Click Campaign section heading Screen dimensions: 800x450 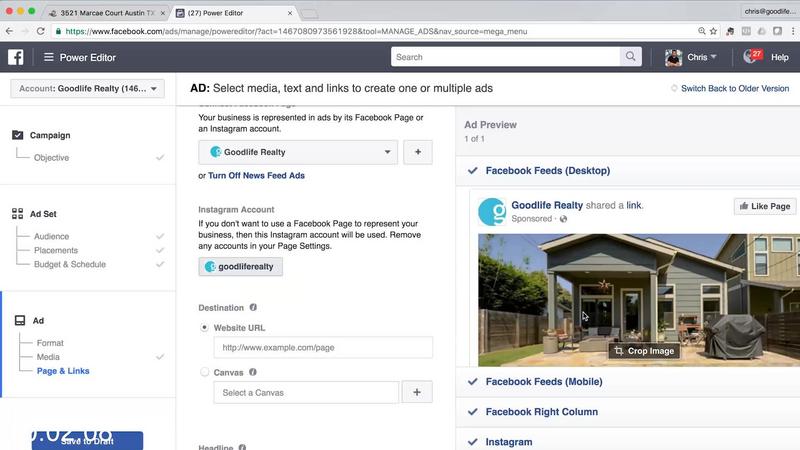coord(50,135)
